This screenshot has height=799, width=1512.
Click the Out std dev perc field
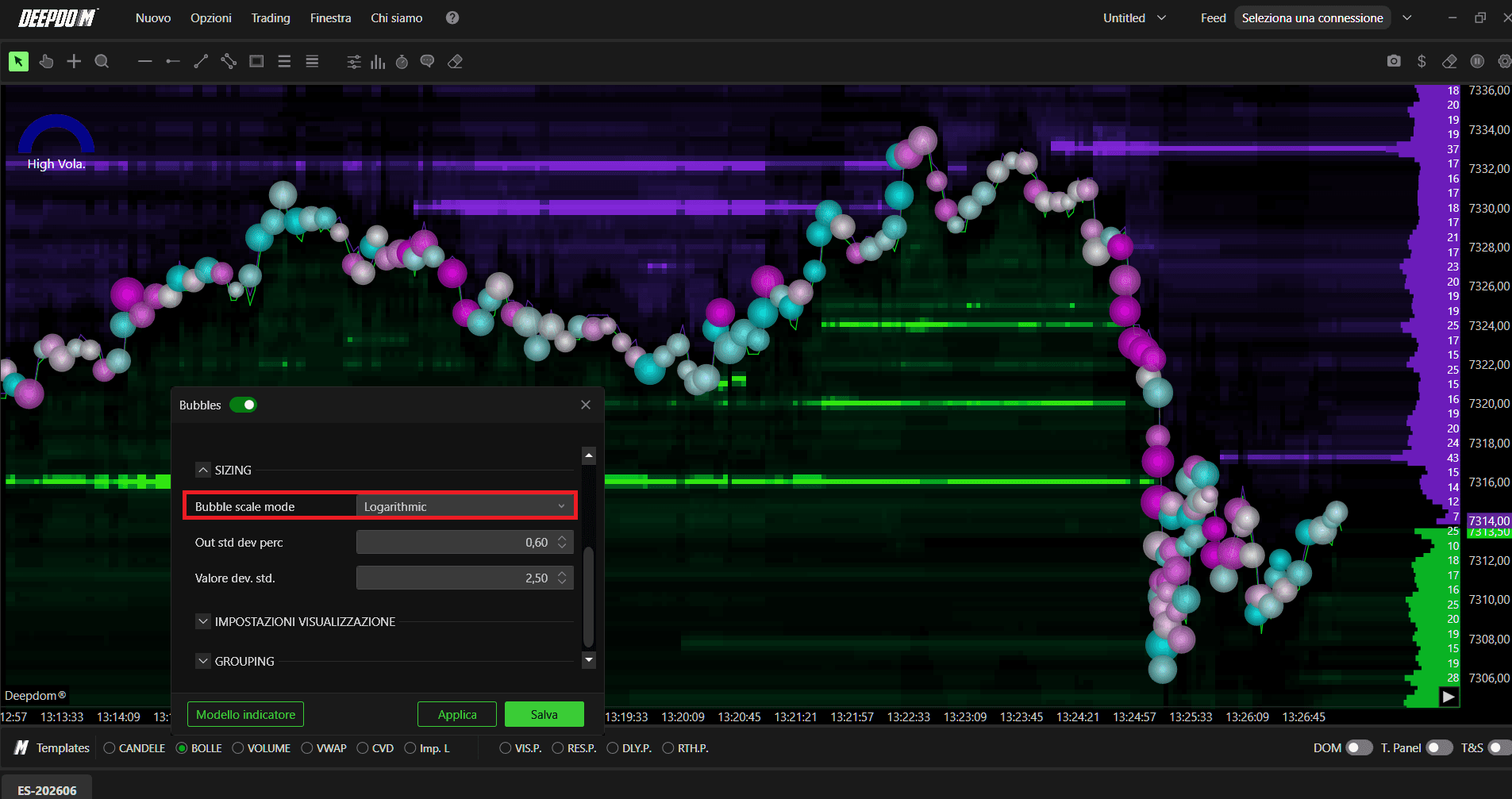coord(465,542)
